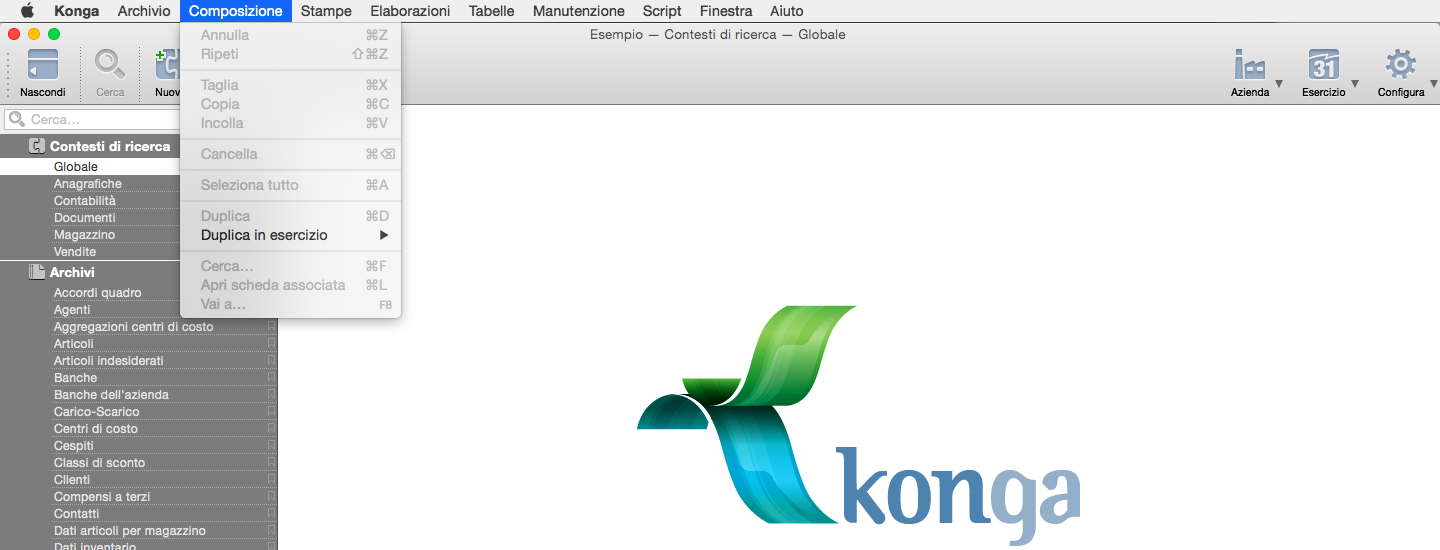
Task: Click the Contesti di ricerca header icon
Action: coord(37,146)
